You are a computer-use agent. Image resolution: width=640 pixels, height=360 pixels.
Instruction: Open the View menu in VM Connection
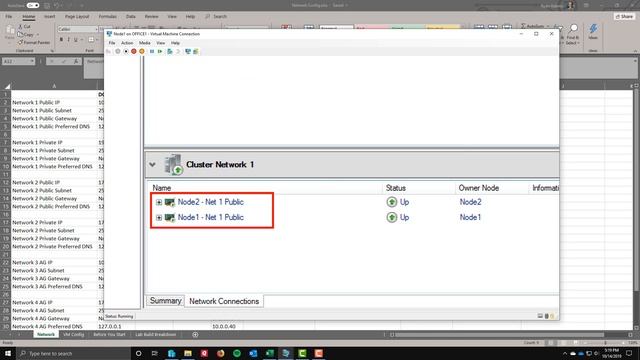click(x=161, y=43)
